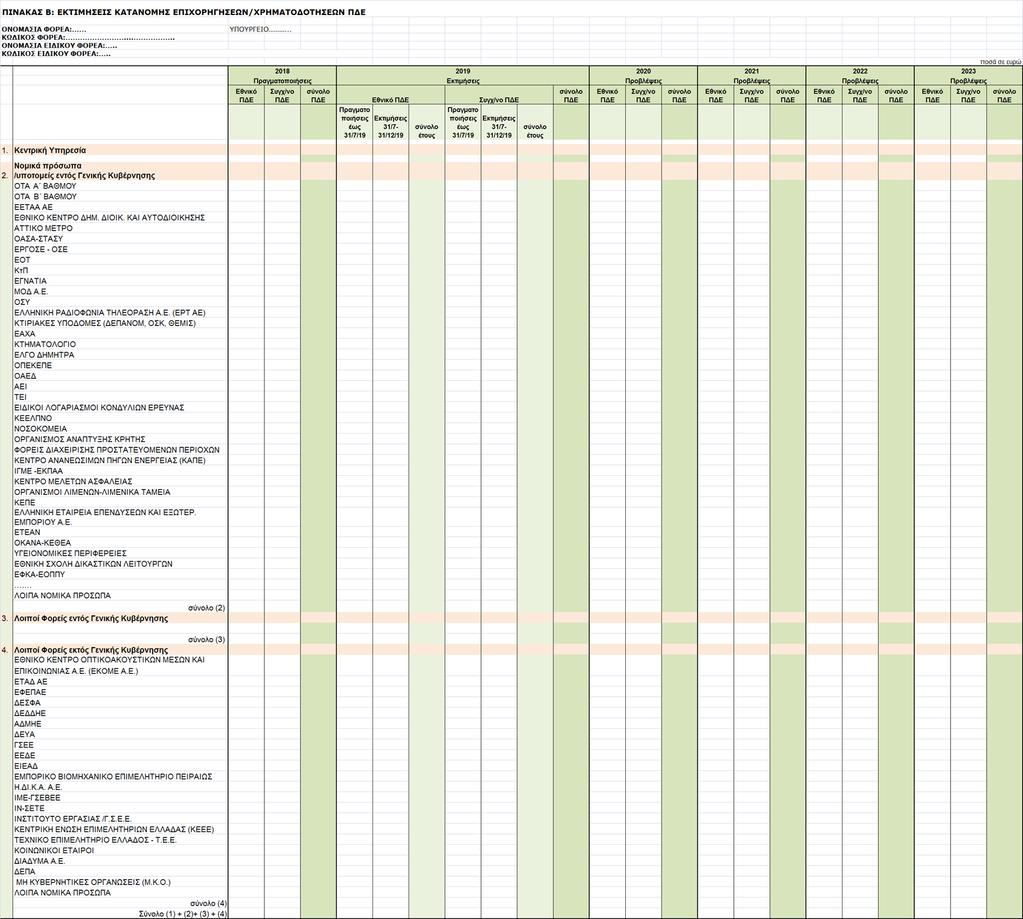
Task: Click the ΥΓΕΙΟΝΟΜΙΚΕΣ ΠΕΡΙΦΕΡΕΙΕΣ row
Action: pos(70,553)
